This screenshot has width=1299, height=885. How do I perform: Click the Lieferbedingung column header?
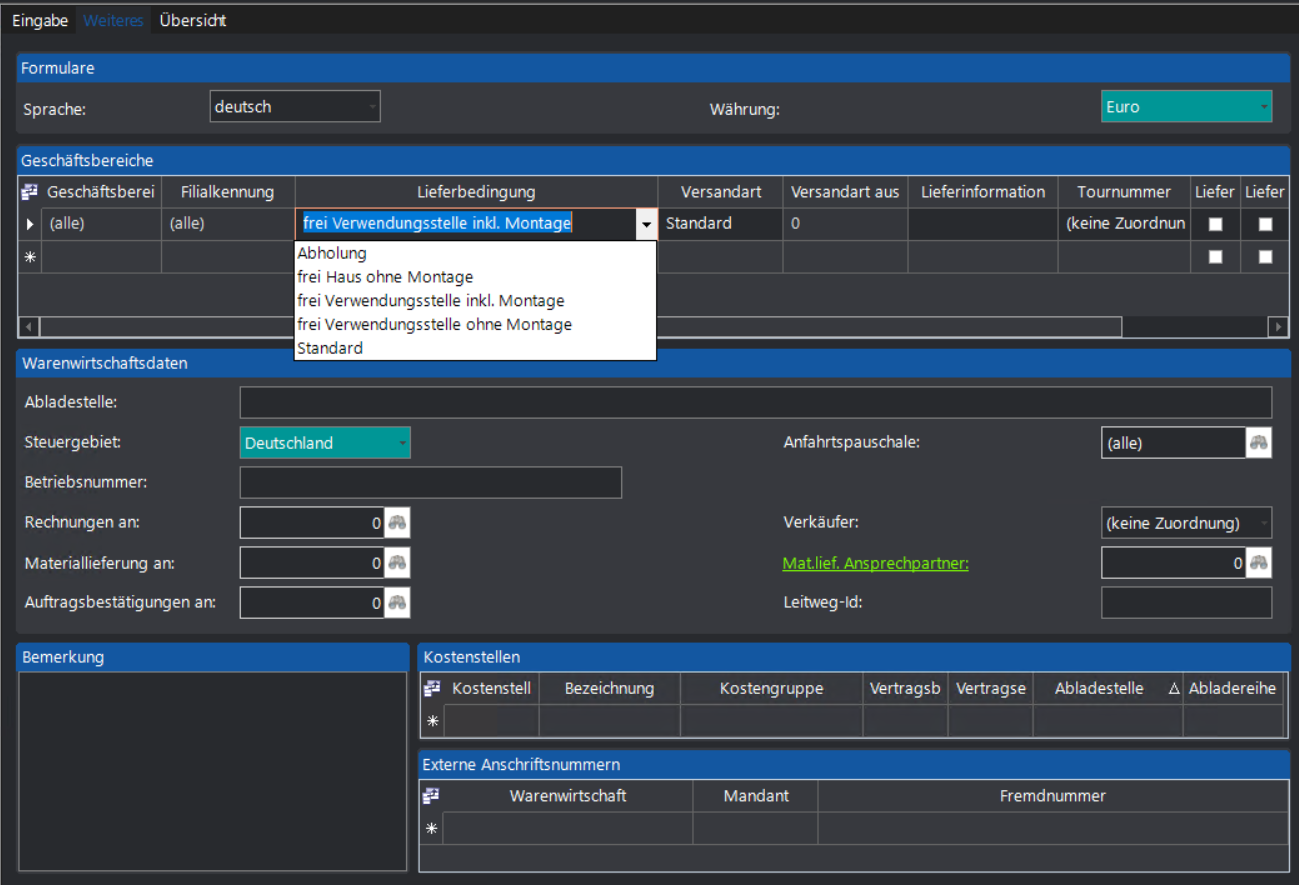click(476, 192)
